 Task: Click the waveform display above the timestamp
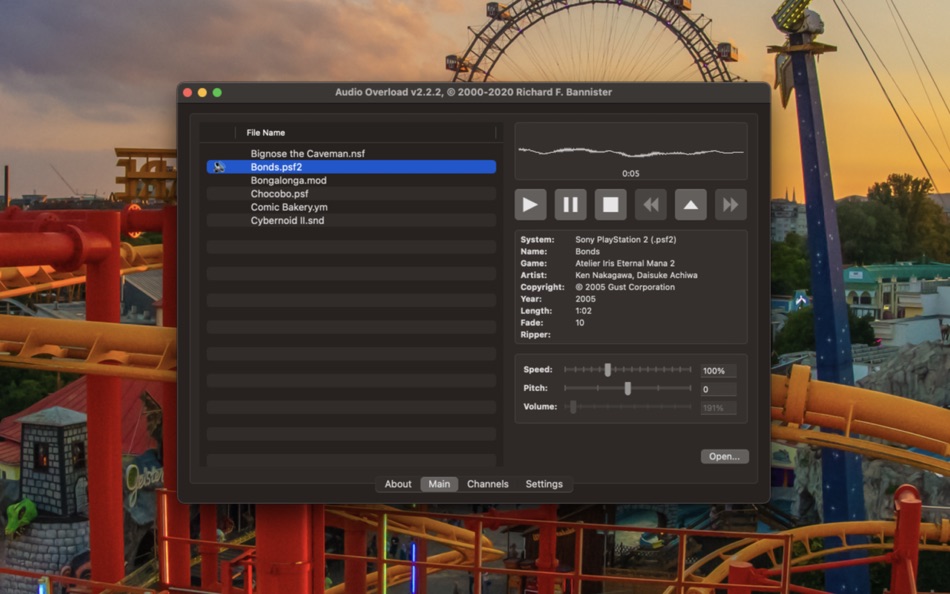630,148
